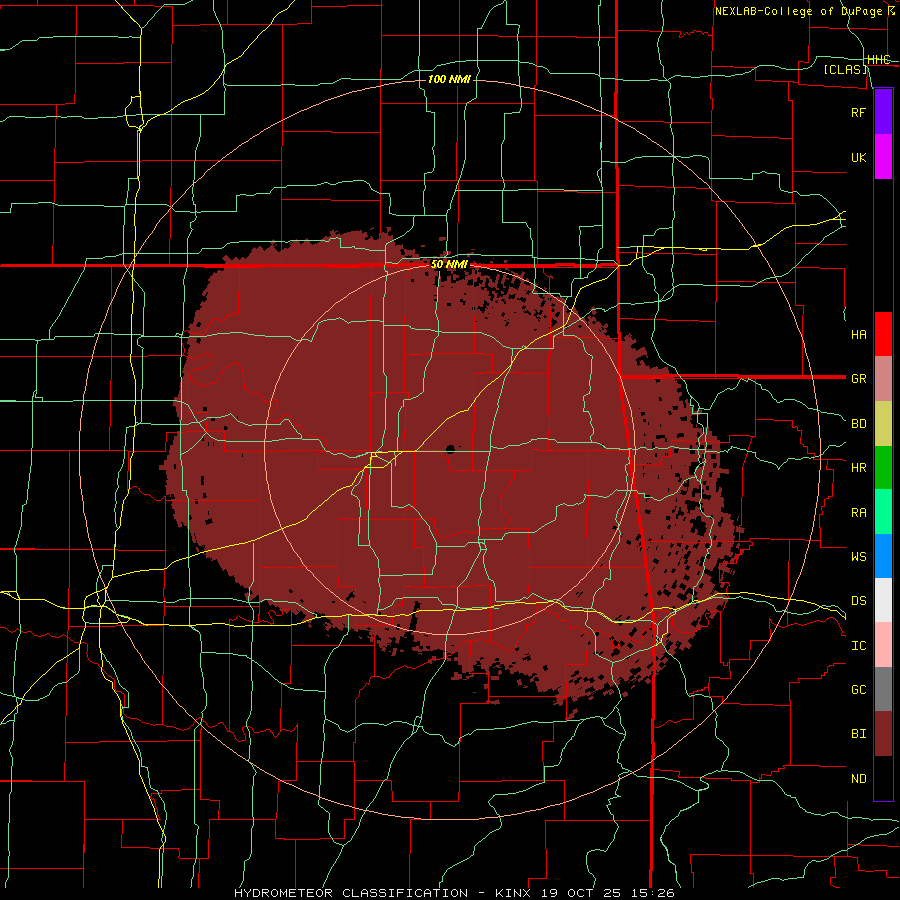Click the black radar site dot at center

click(450, 448)
